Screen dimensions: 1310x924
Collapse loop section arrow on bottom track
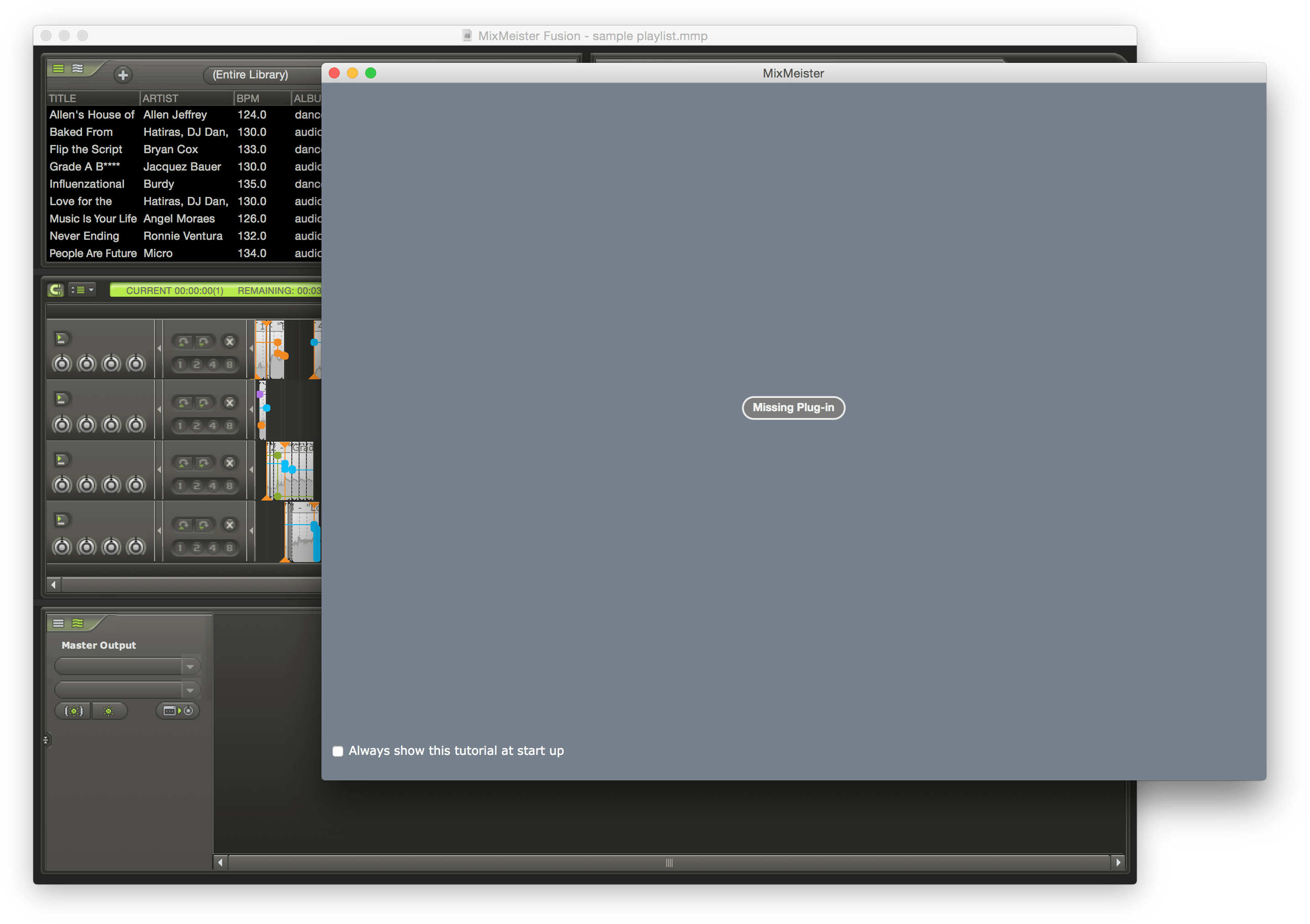coord(251,531)
